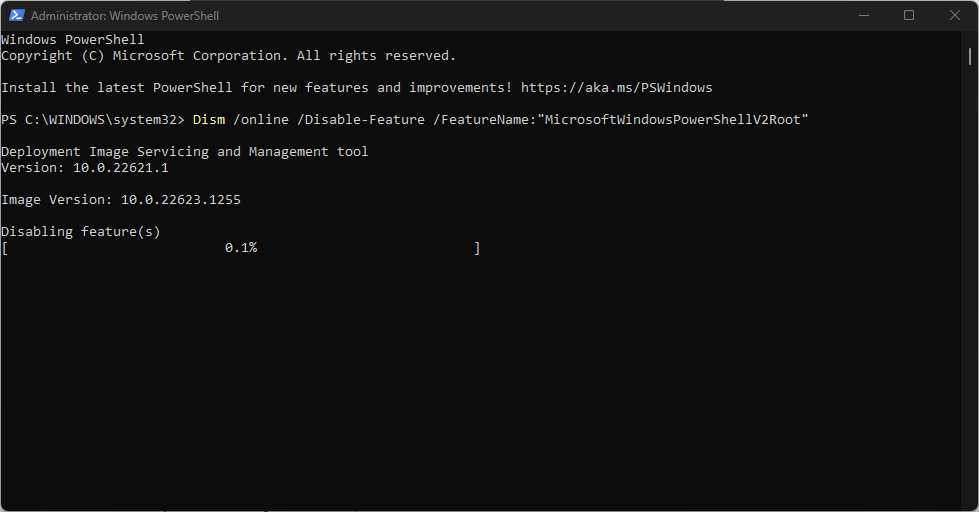Click the empty console area below output
The height and width of the screenshot is (512, 979).
tap(481, 381)
